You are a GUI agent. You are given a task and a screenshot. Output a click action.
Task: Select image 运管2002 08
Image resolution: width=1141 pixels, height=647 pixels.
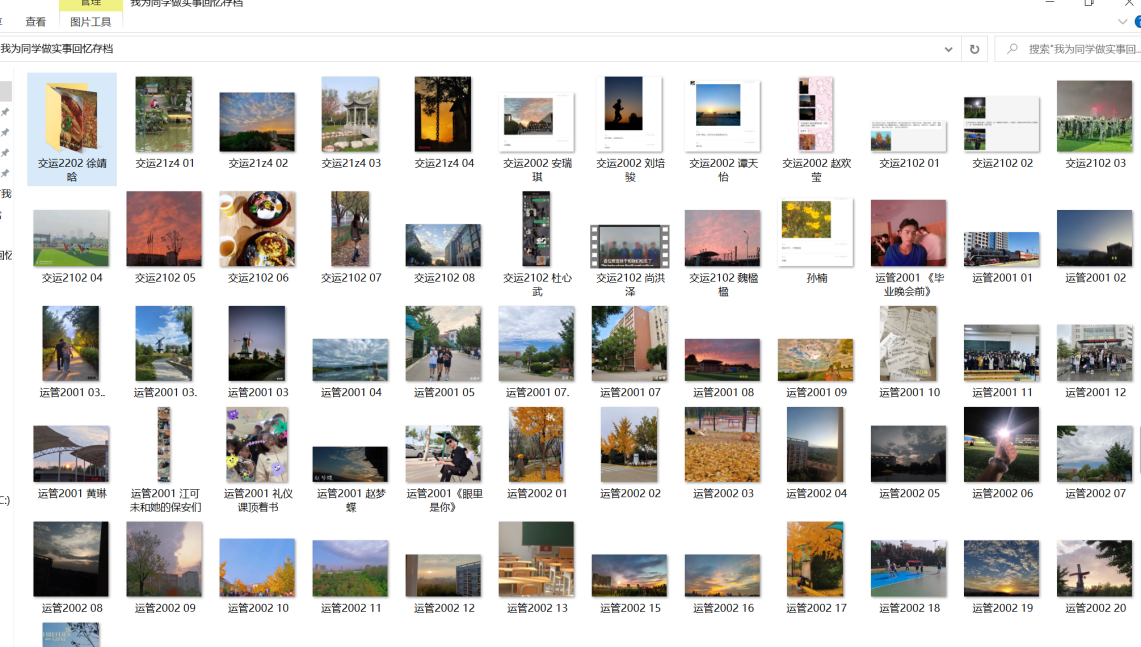pyautogui.click(x=71, y=559)
